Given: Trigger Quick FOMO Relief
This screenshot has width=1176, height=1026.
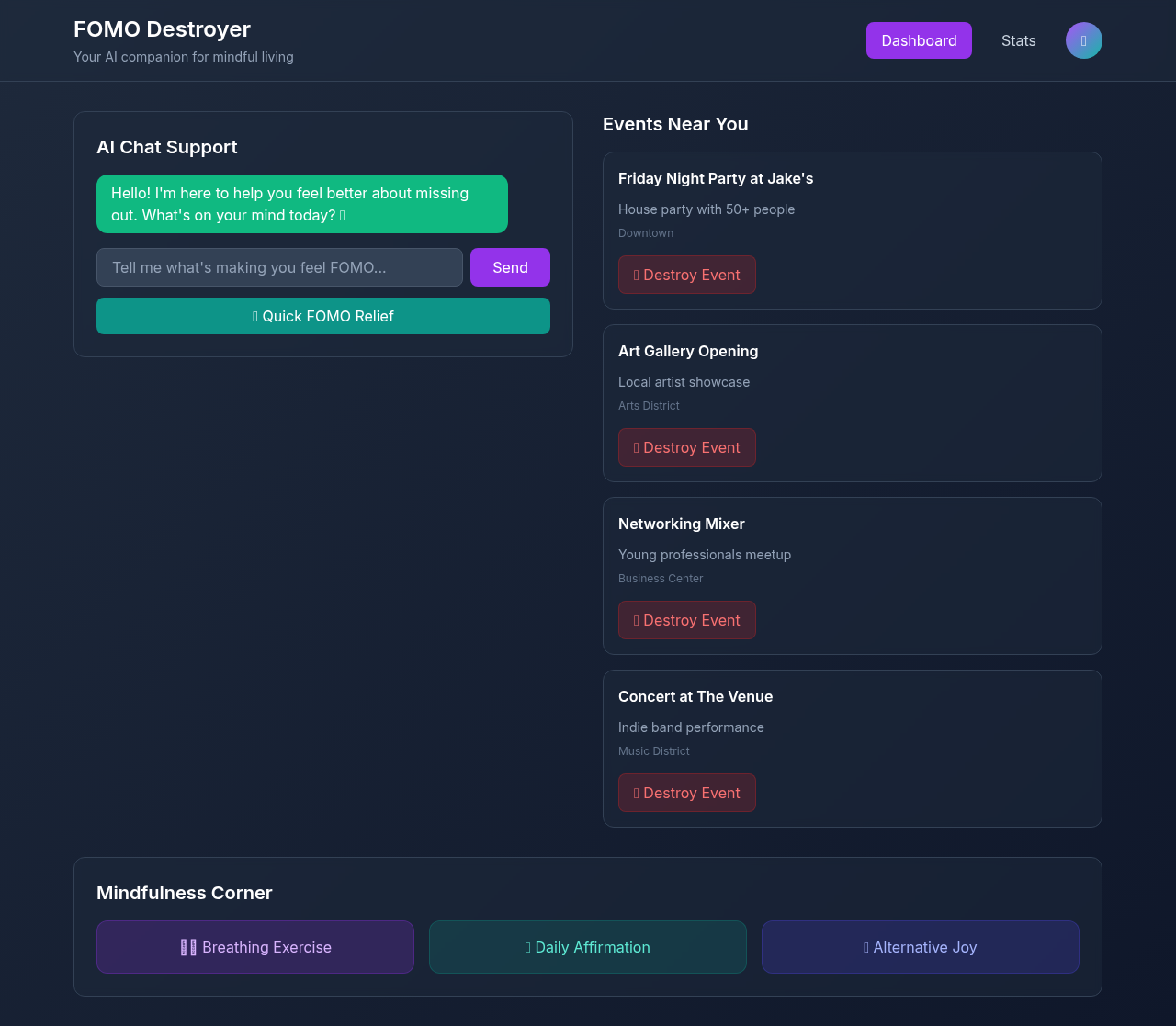Looking at the screenshot, I should click(x=323, y=315).
